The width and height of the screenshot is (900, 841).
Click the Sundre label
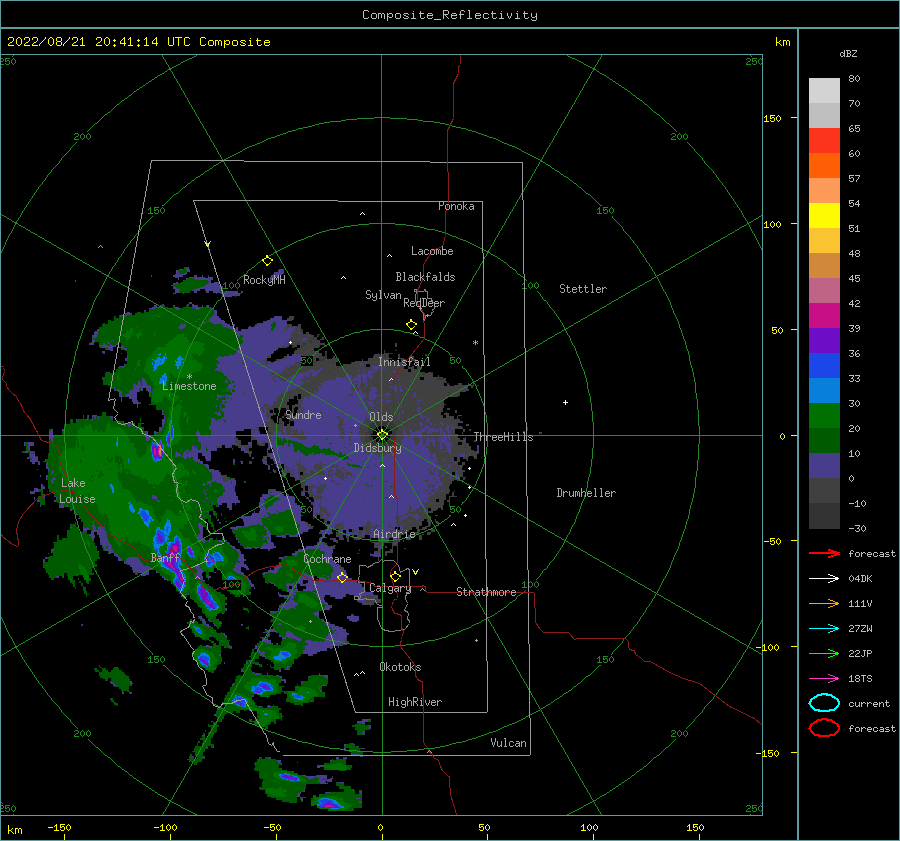(x=303, y=414)
